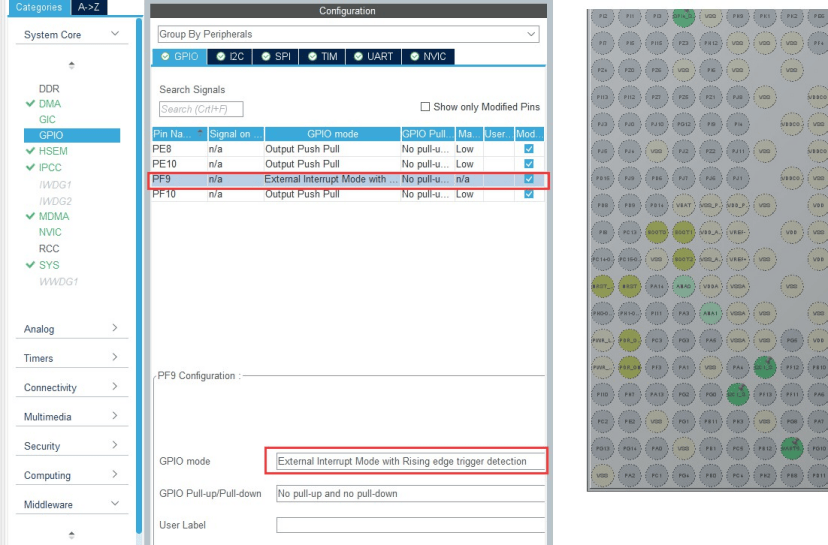Image resolution: width=828 pixels, height=545 pixels.
Task: Select the PA13 pin on the chip view
Action: click(x=656, y=394)
